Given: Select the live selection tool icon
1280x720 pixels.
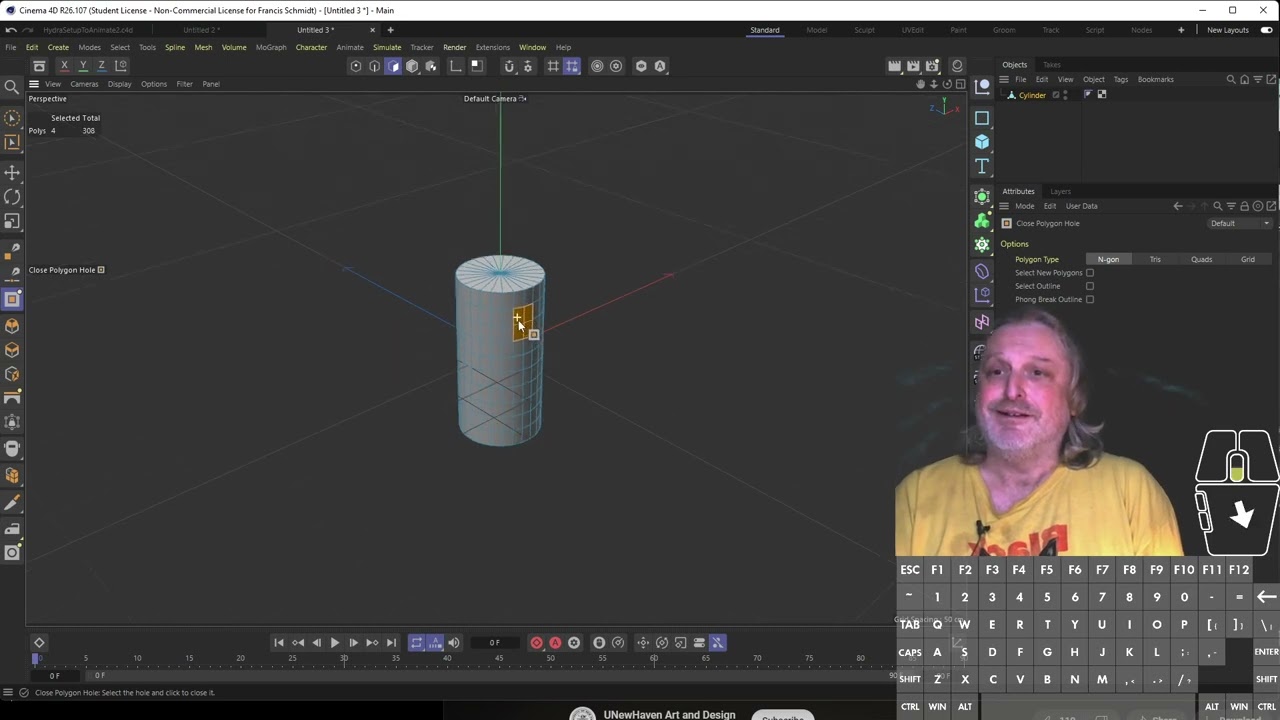Looking at the screenshot, I should coord(12,118).
